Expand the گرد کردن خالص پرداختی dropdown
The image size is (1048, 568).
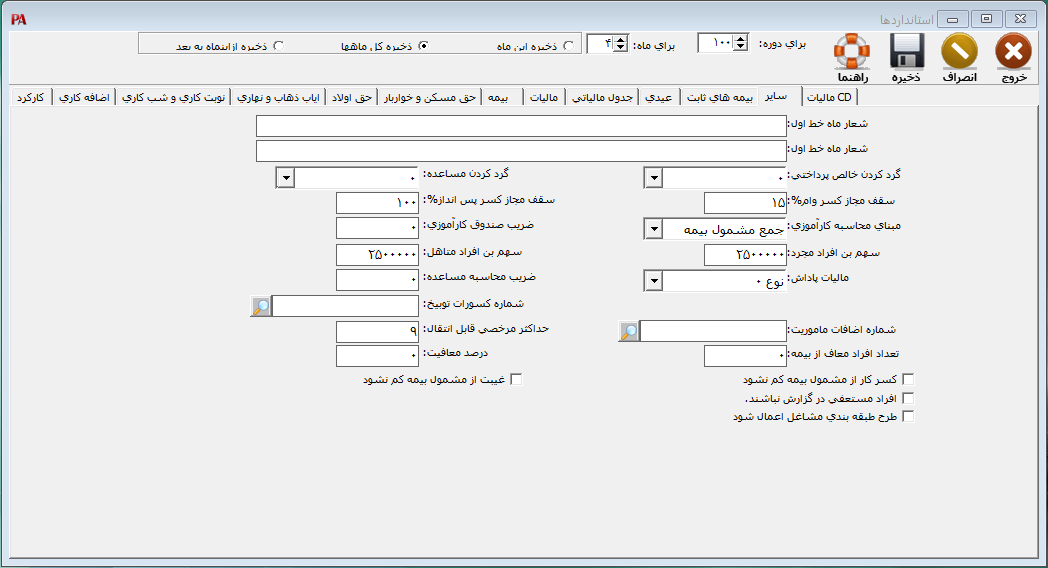(x=652, y=178)
